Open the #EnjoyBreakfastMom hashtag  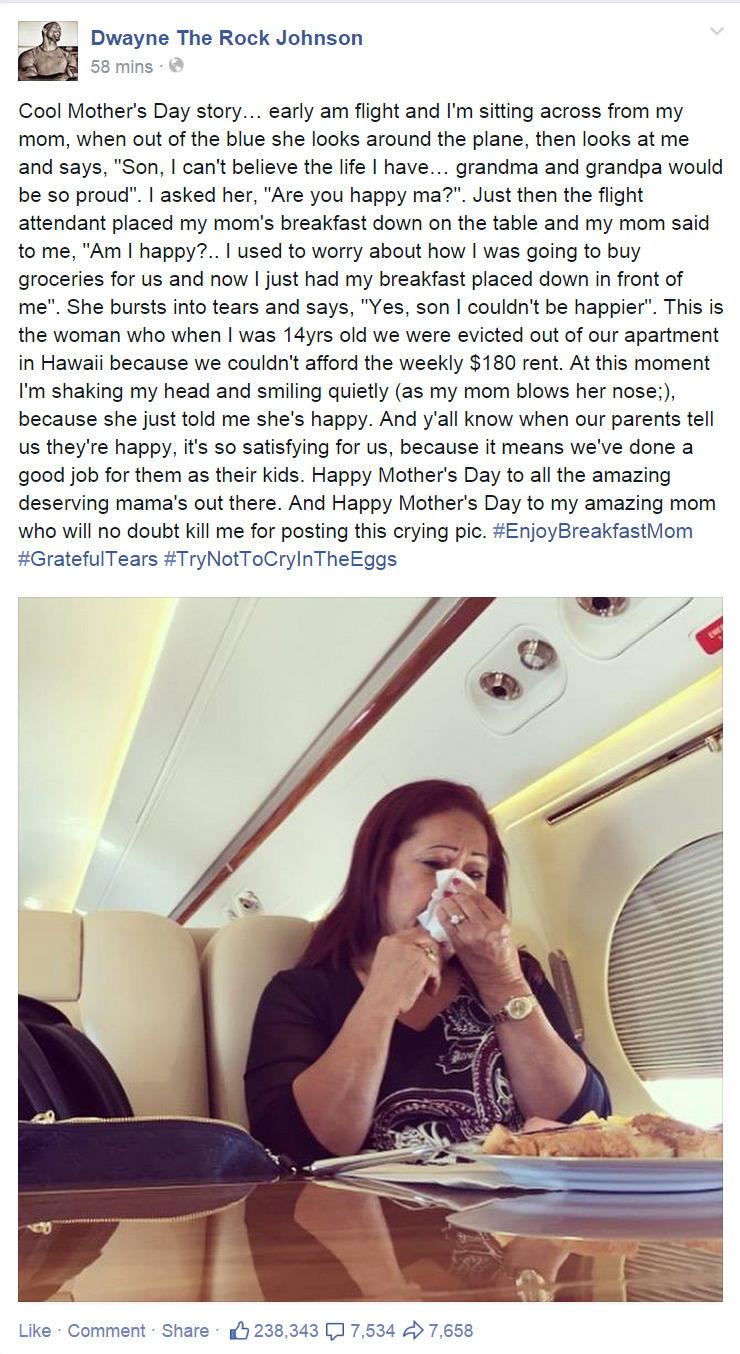point(592,531)
